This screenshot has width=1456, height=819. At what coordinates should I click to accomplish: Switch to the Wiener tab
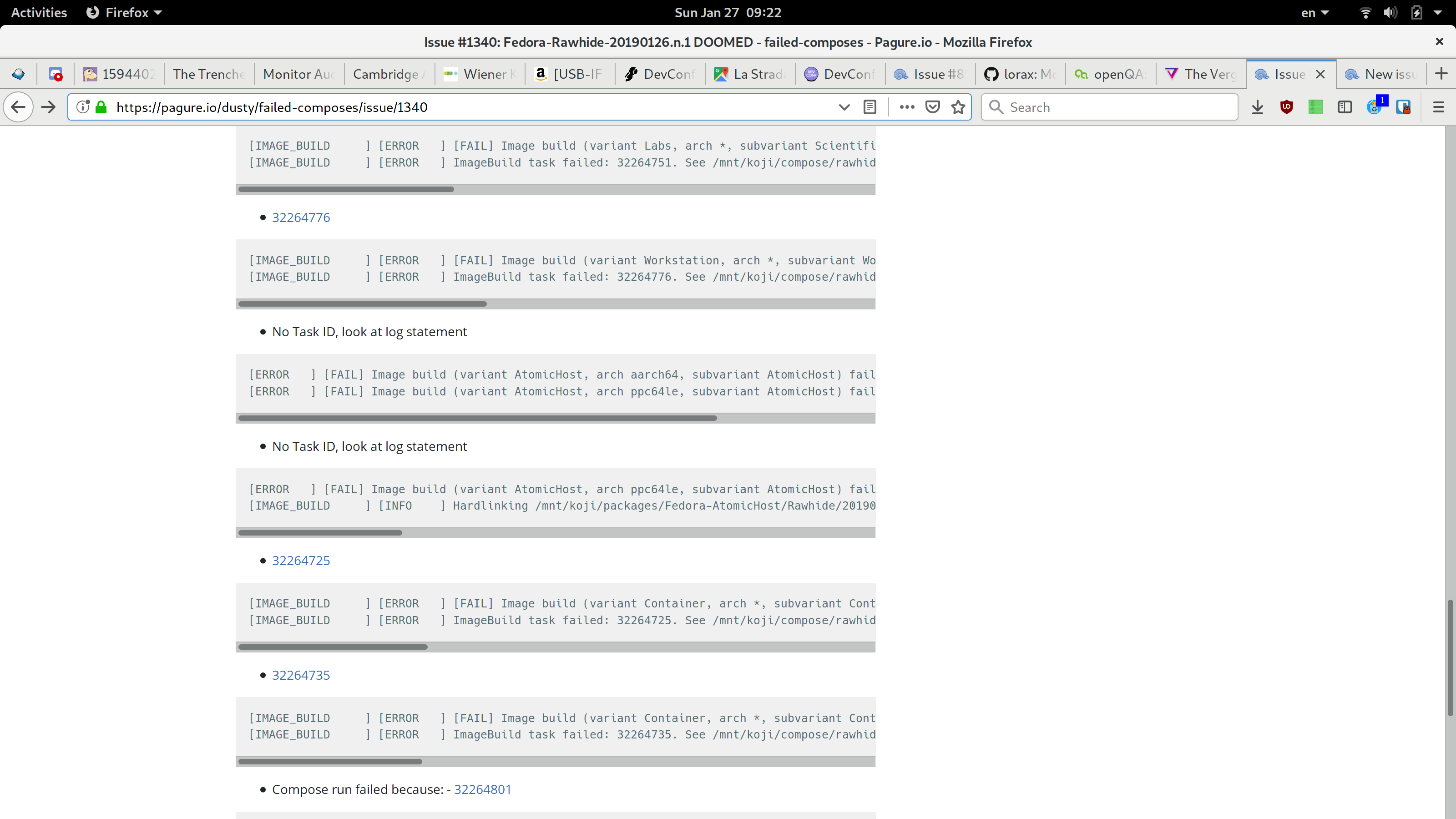[x=480, y=74]
